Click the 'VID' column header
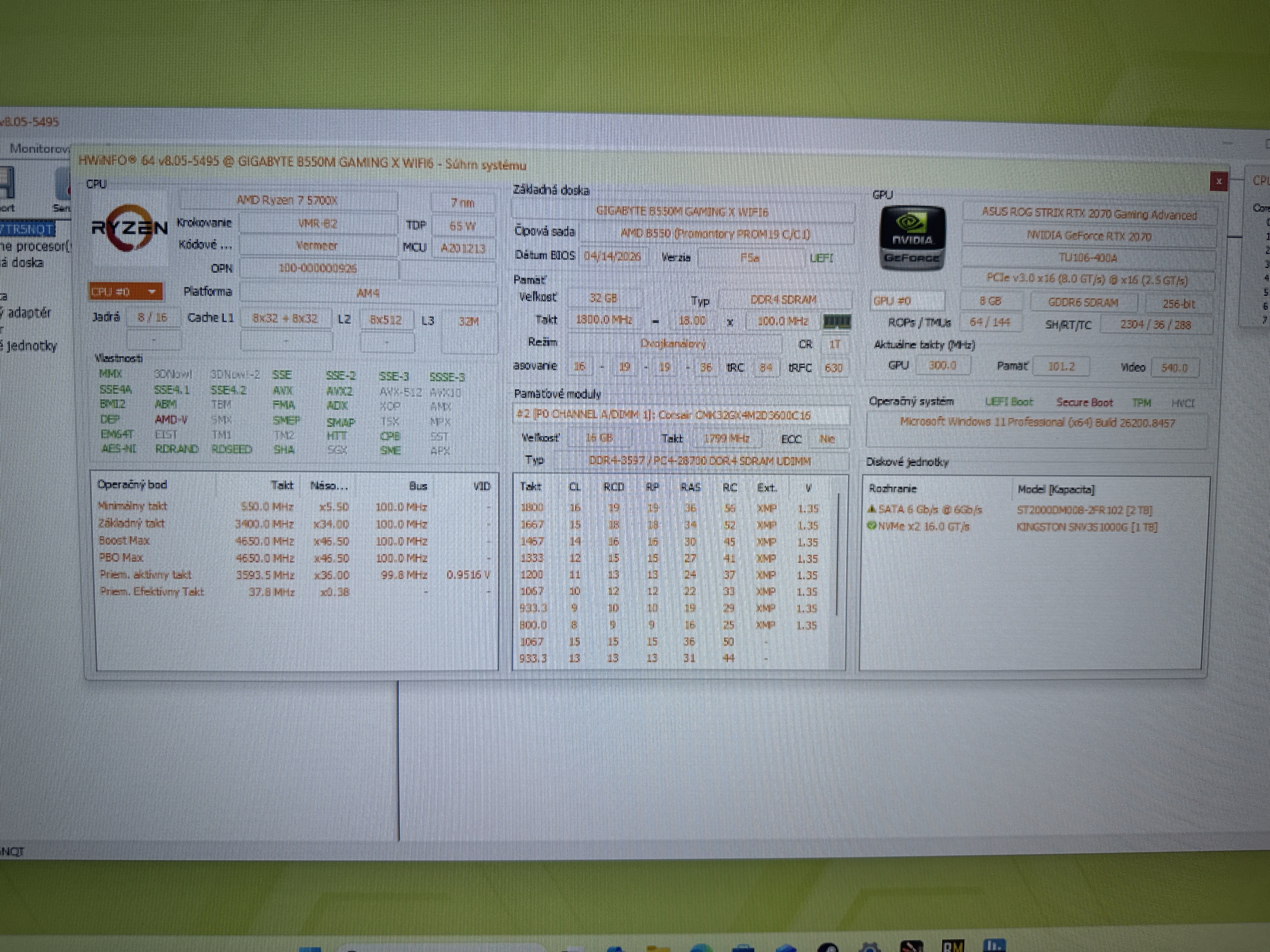The height and width of the screenshot is (952, 1270). (x=481, y=487)
